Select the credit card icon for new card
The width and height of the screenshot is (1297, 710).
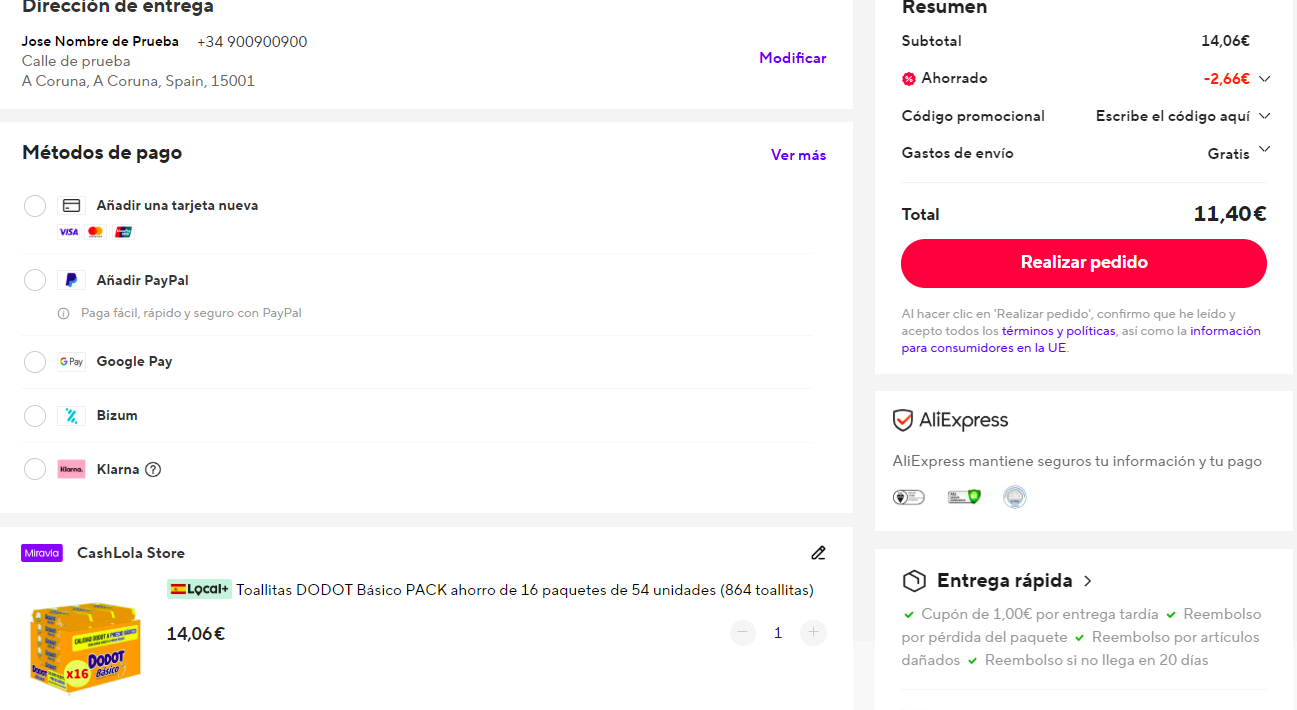[x=71, y=205]
